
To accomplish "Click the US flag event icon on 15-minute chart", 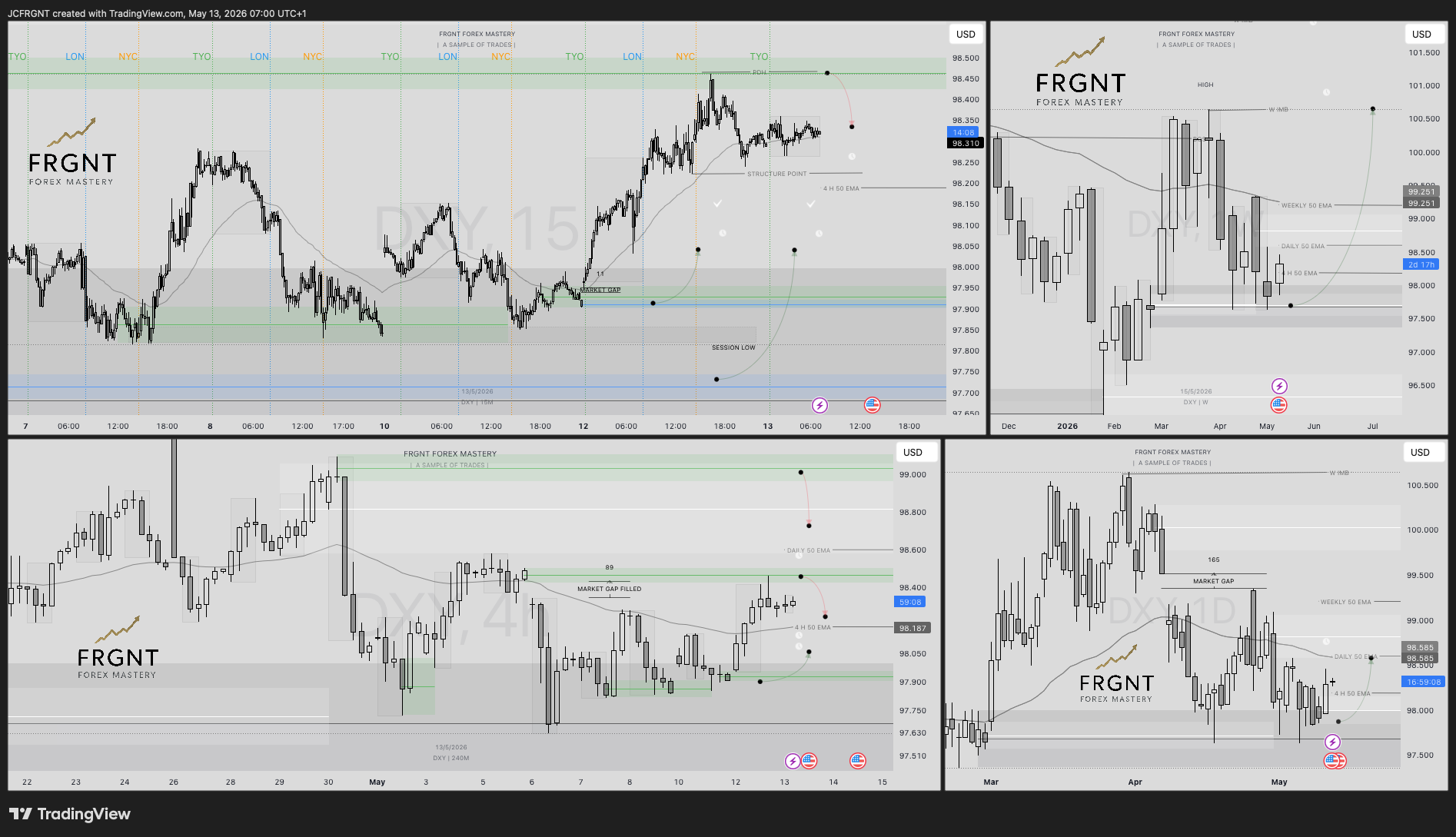I will [x=872, y=405].
